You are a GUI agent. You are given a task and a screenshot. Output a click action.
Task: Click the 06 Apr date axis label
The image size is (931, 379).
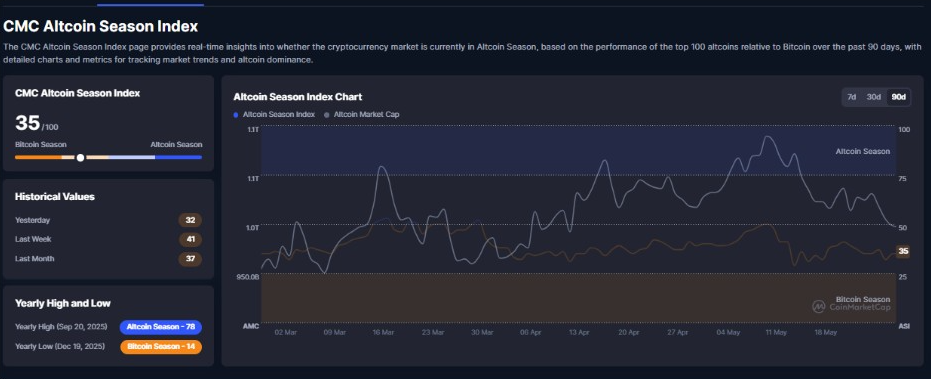530,333
